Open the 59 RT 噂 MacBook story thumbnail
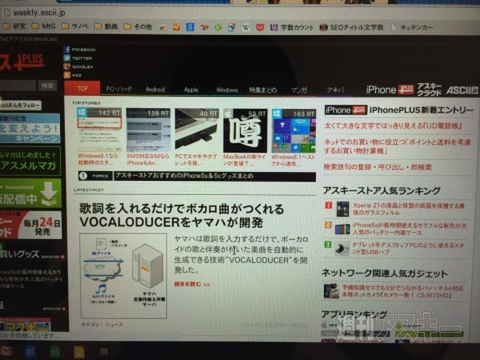Viewport: 480px width, 360px height. (245, 130)
